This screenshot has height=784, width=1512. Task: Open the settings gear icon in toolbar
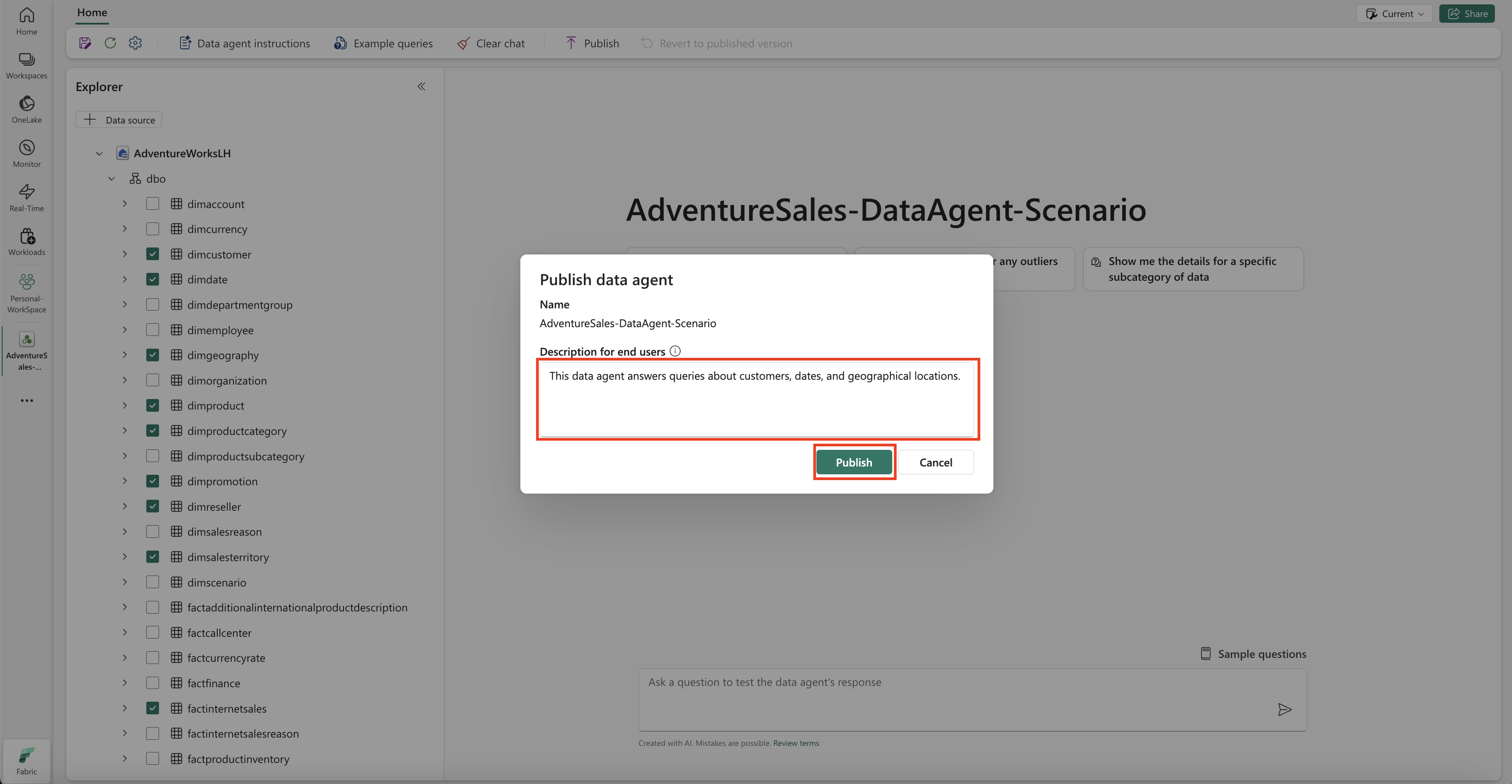136,43
